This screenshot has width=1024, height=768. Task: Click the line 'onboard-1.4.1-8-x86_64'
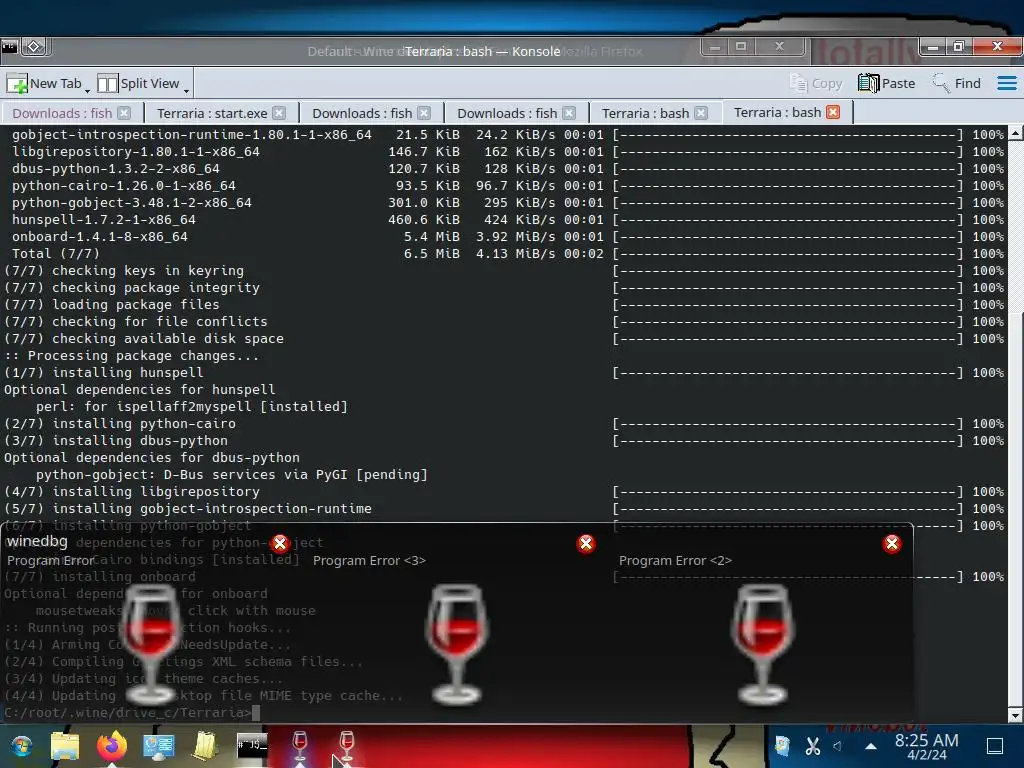coord(100,236)
